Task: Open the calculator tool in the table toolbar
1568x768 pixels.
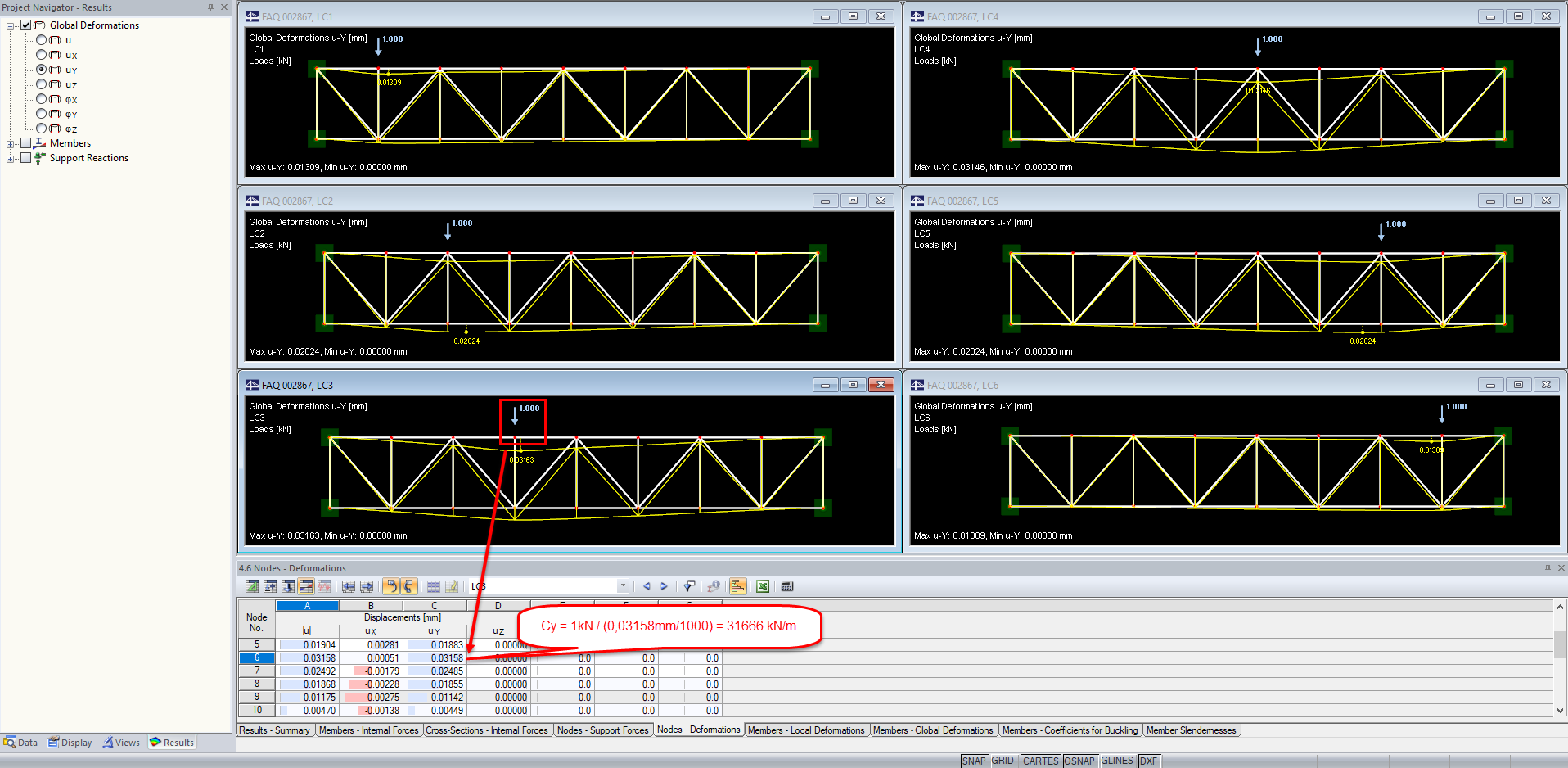Action: [786, 586]
